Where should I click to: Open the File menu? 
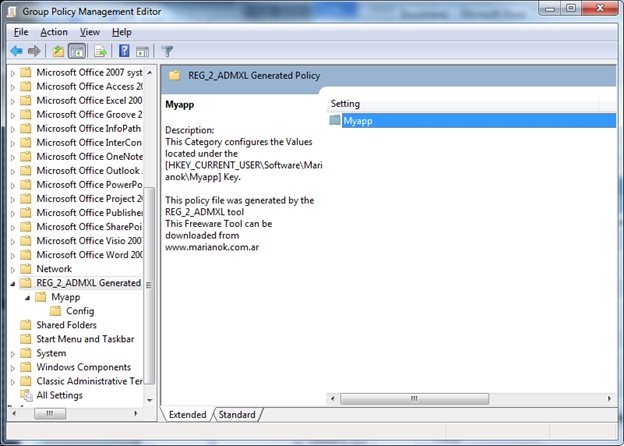click(x=21, y=32)
